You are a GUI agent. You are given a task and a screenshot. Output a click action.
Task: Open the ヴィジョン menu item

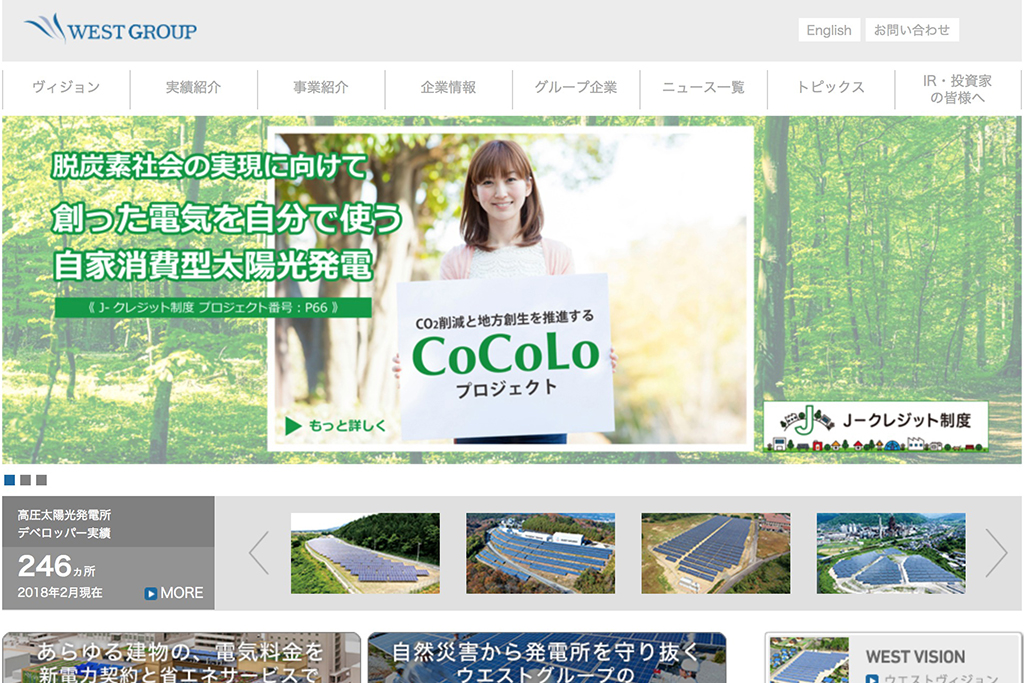point(66,87)
